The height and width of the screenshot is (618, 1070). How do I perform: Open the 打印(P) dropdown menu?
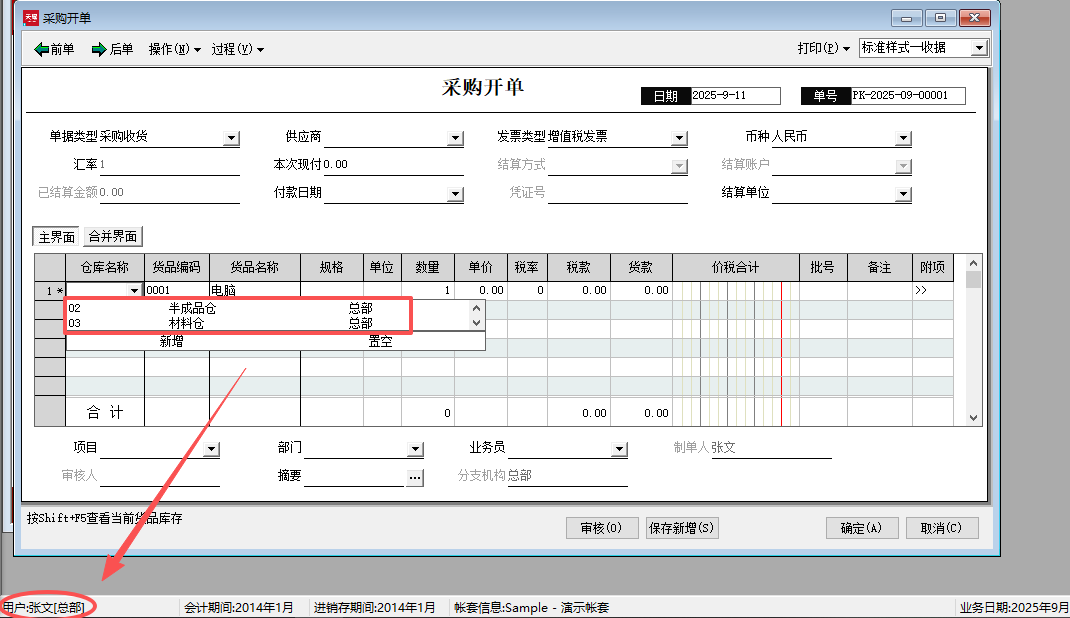[823, 48]
